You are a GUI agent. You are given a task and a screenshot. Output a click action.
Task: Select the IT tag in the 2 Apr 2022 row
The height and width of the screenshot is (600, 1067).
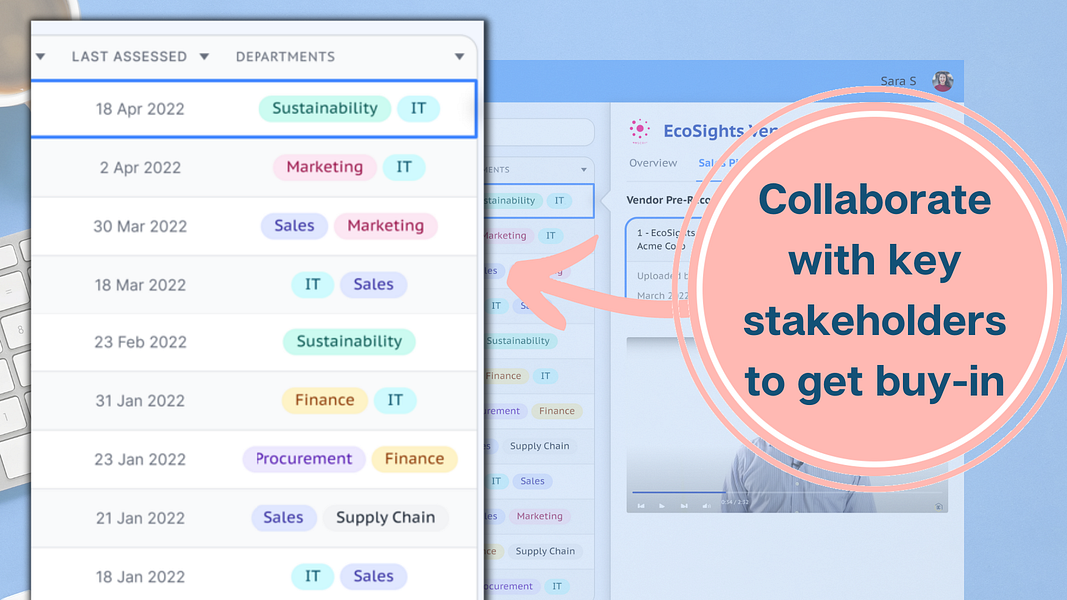[x=404, y=167]
